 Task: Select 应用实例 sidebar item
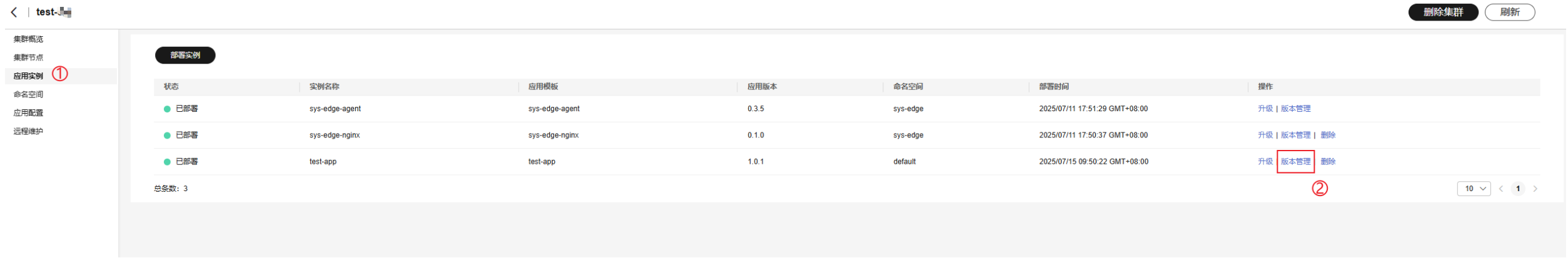click(29, 76)
